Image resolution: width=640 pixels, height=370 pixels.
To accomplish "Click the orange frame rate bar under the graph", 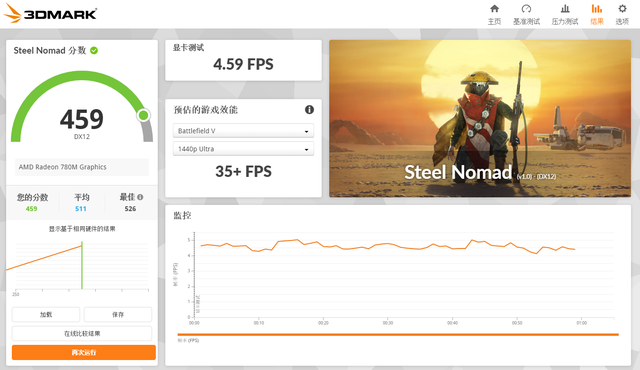I will click(x=398, y=335).
